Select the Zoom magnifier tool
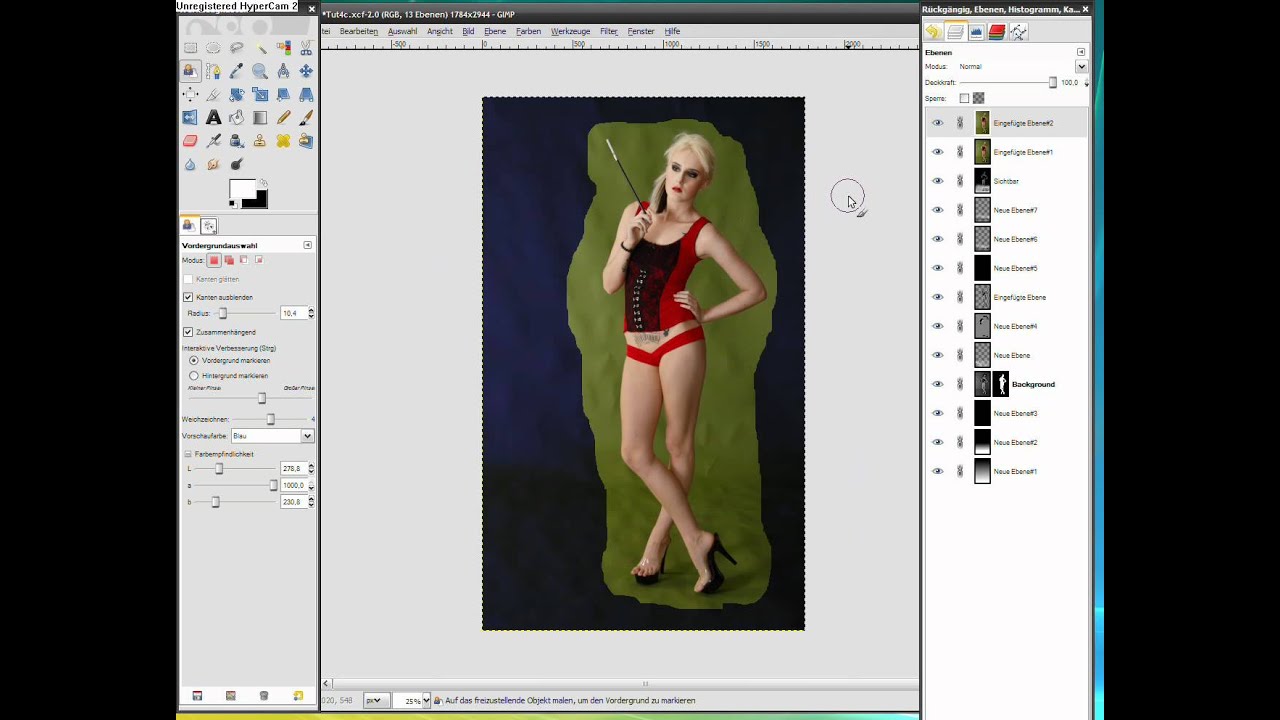 click(260, 71)
